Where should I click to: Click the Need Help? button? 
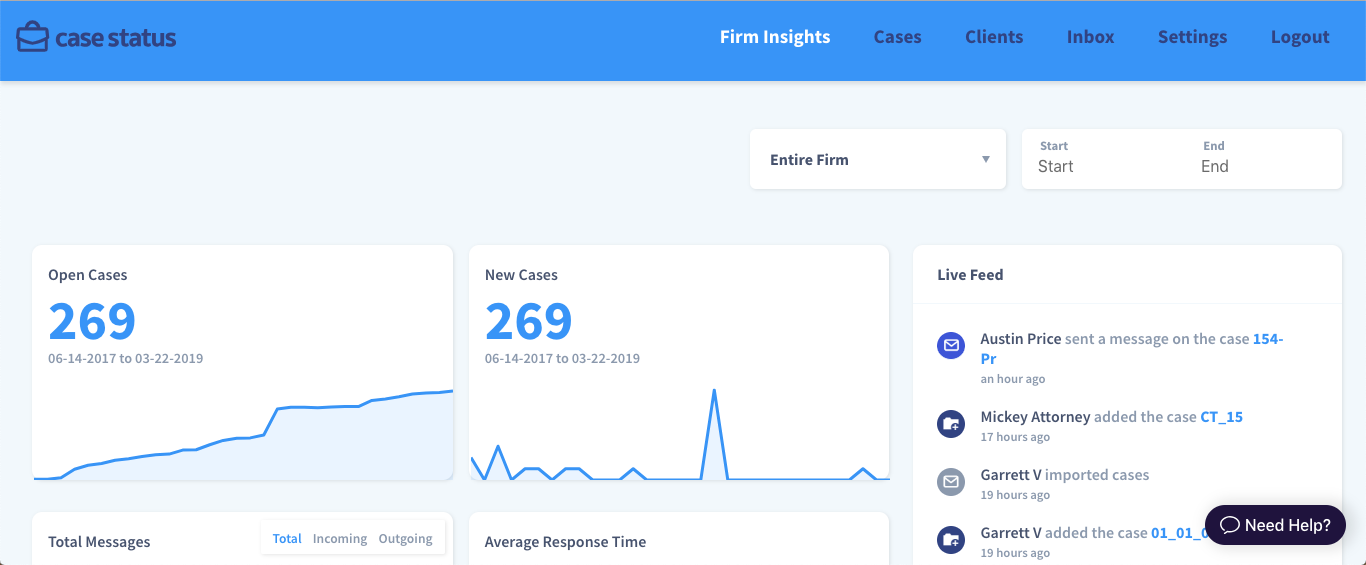[1275, 525]
